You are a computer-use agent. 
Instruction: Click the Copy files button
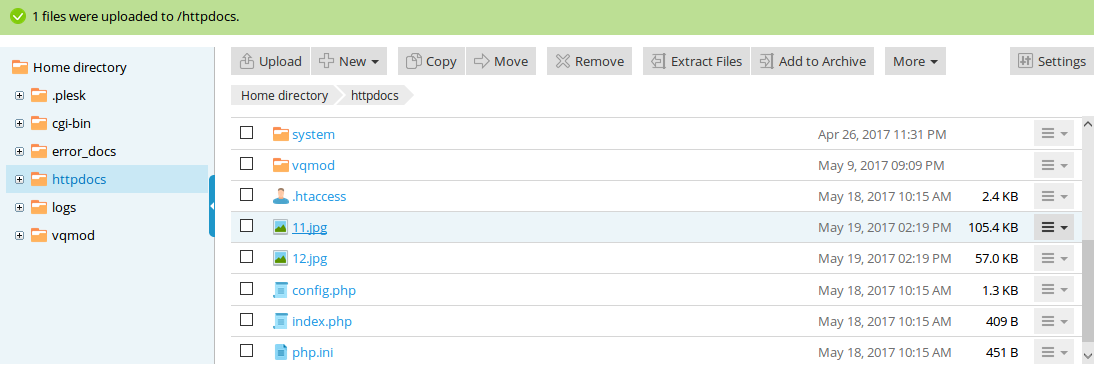click(x=431, y=61)
